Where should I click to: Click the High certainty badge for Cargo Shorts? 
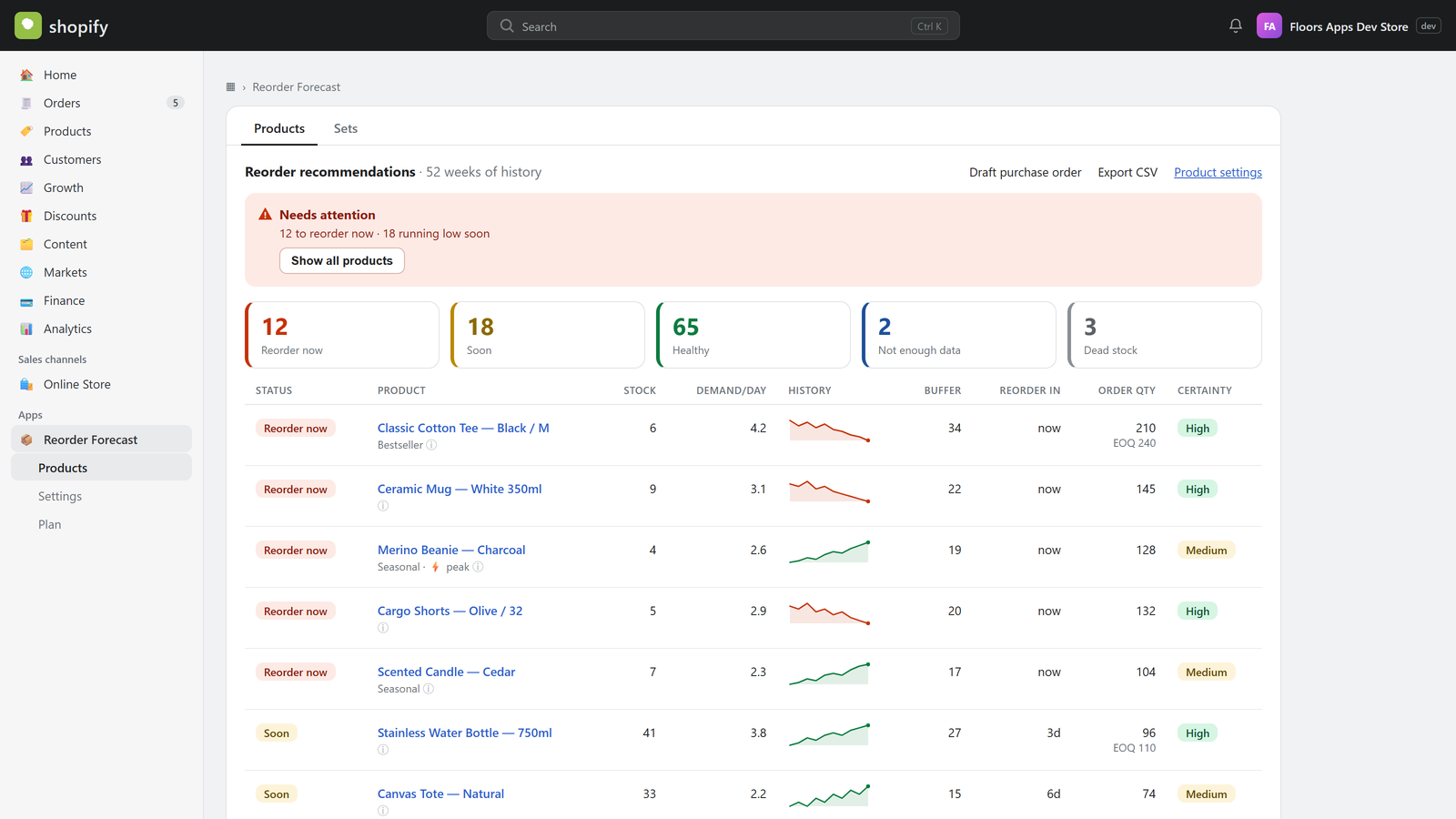tap(1198, 612)
